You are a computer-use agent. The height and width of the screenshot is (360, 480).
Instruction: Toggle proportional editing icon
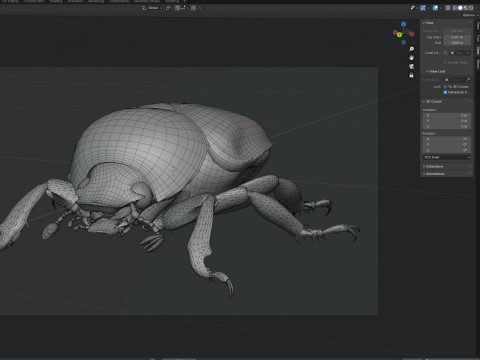pyautogui.click(x=193, y=8)
